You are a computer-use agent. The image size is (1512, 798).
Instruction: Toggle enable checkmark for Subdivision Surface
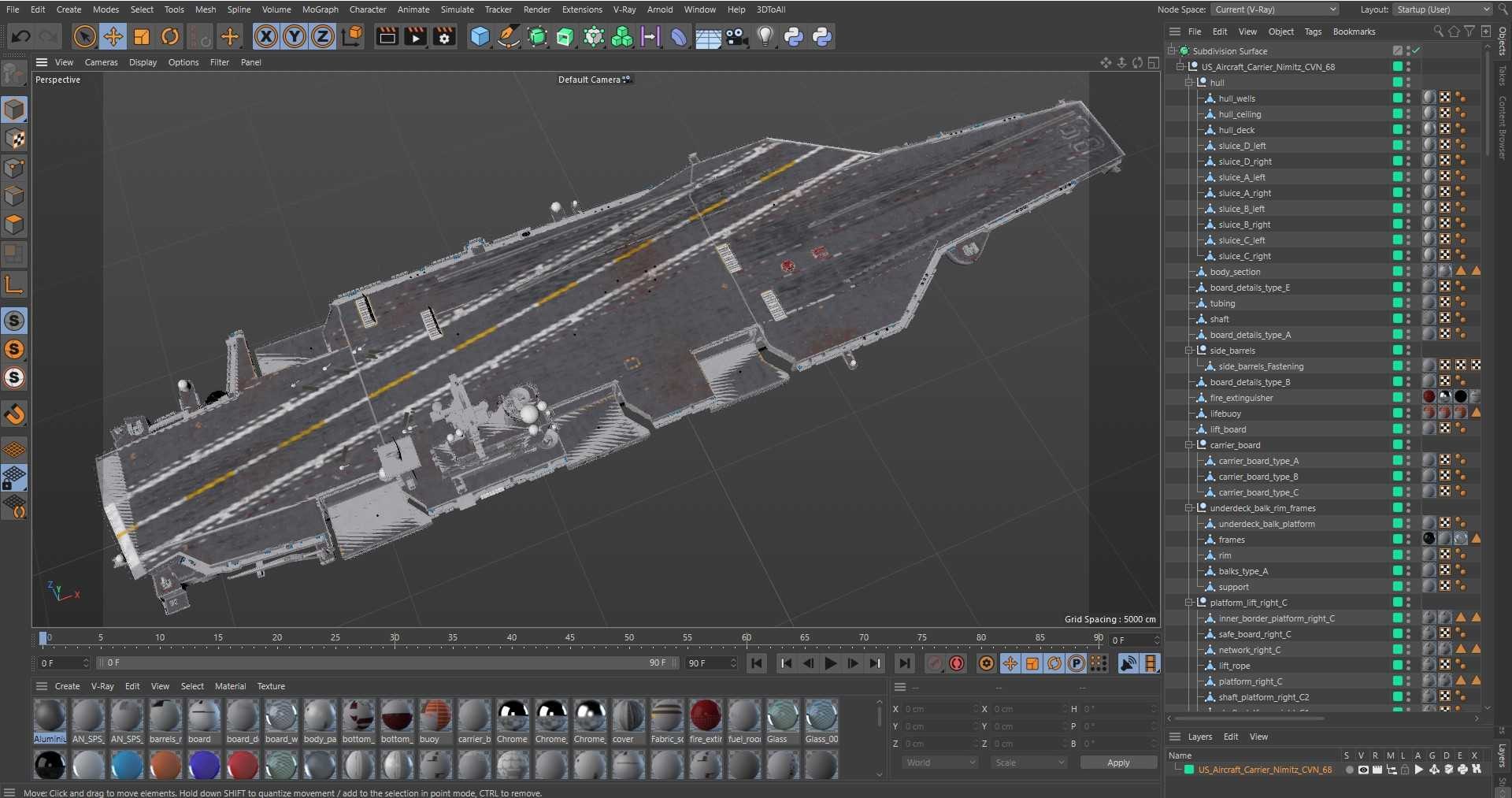click(1416, 50)
